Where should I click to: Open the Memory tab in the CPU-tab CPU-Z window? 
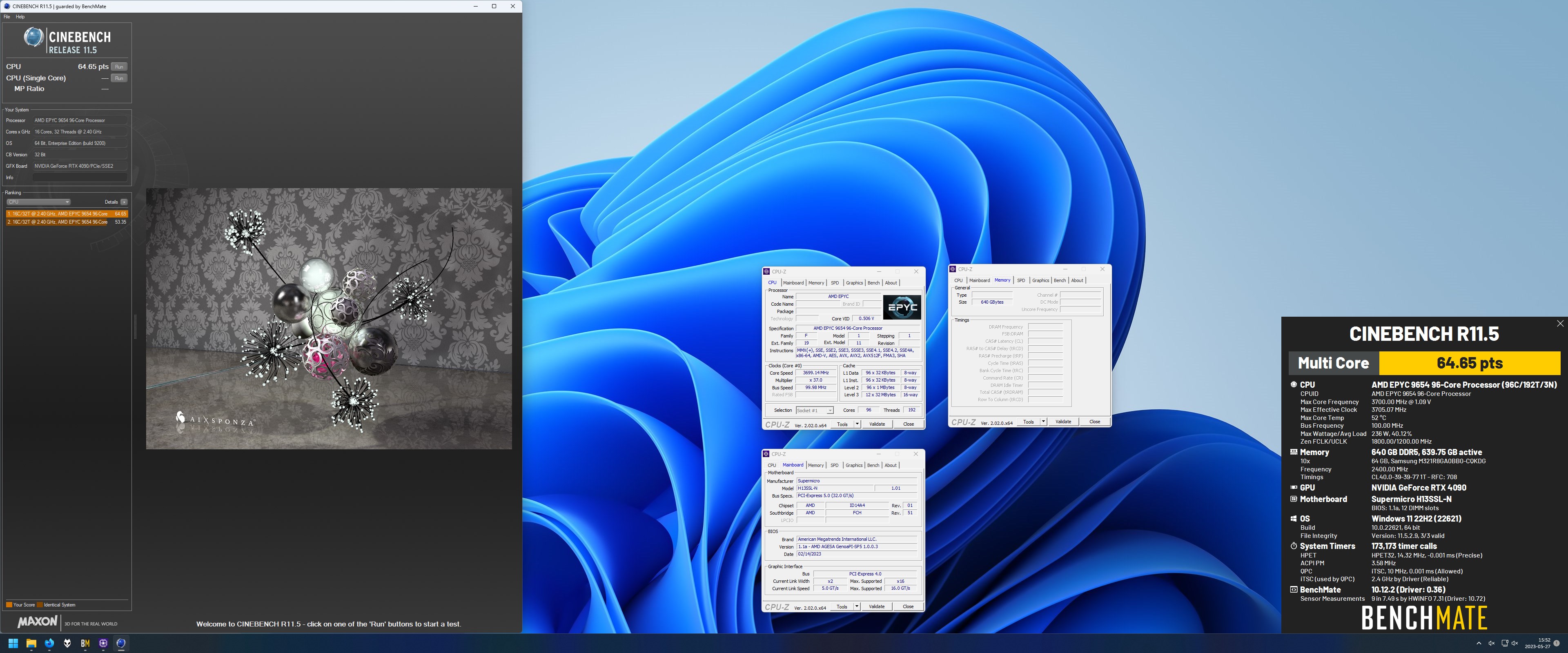tap(816, 282)
